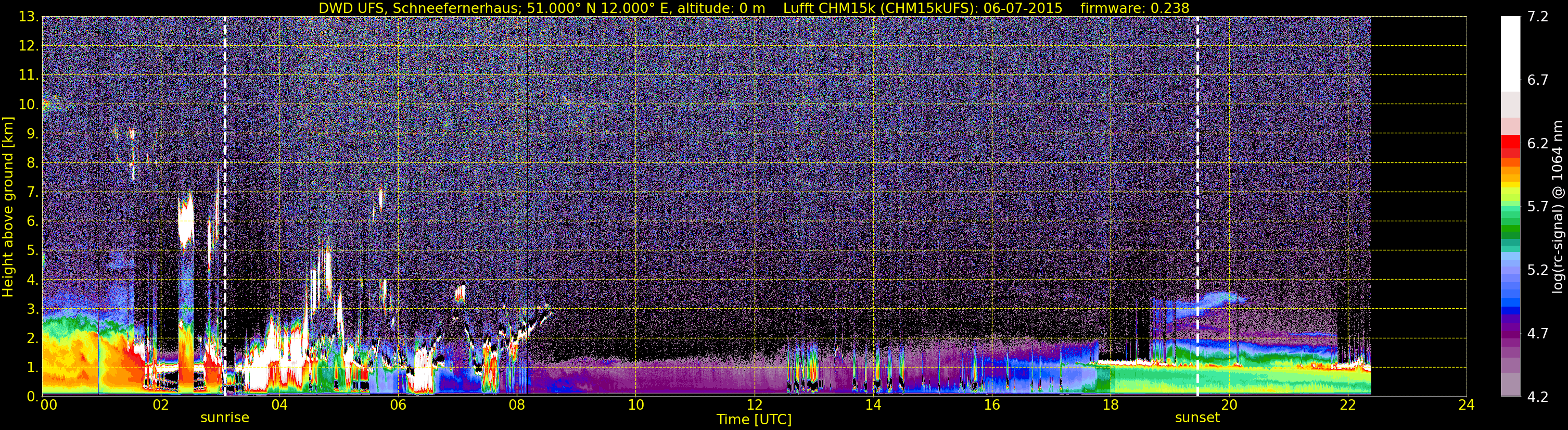Click the '16' time axis tick label
The height and width of the screenshot is (430, 1568).
pyautogui.click(x=991, y=405)
